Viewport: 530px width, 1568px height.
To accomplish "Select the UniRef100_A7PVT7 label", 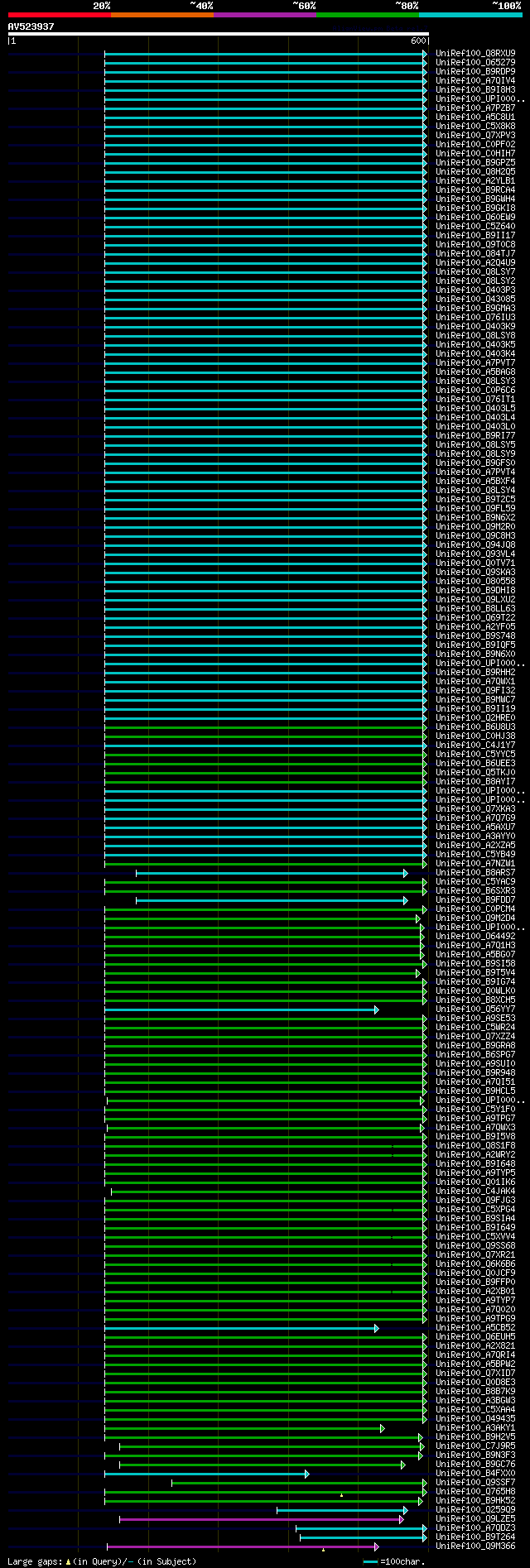I will (475, 362).
